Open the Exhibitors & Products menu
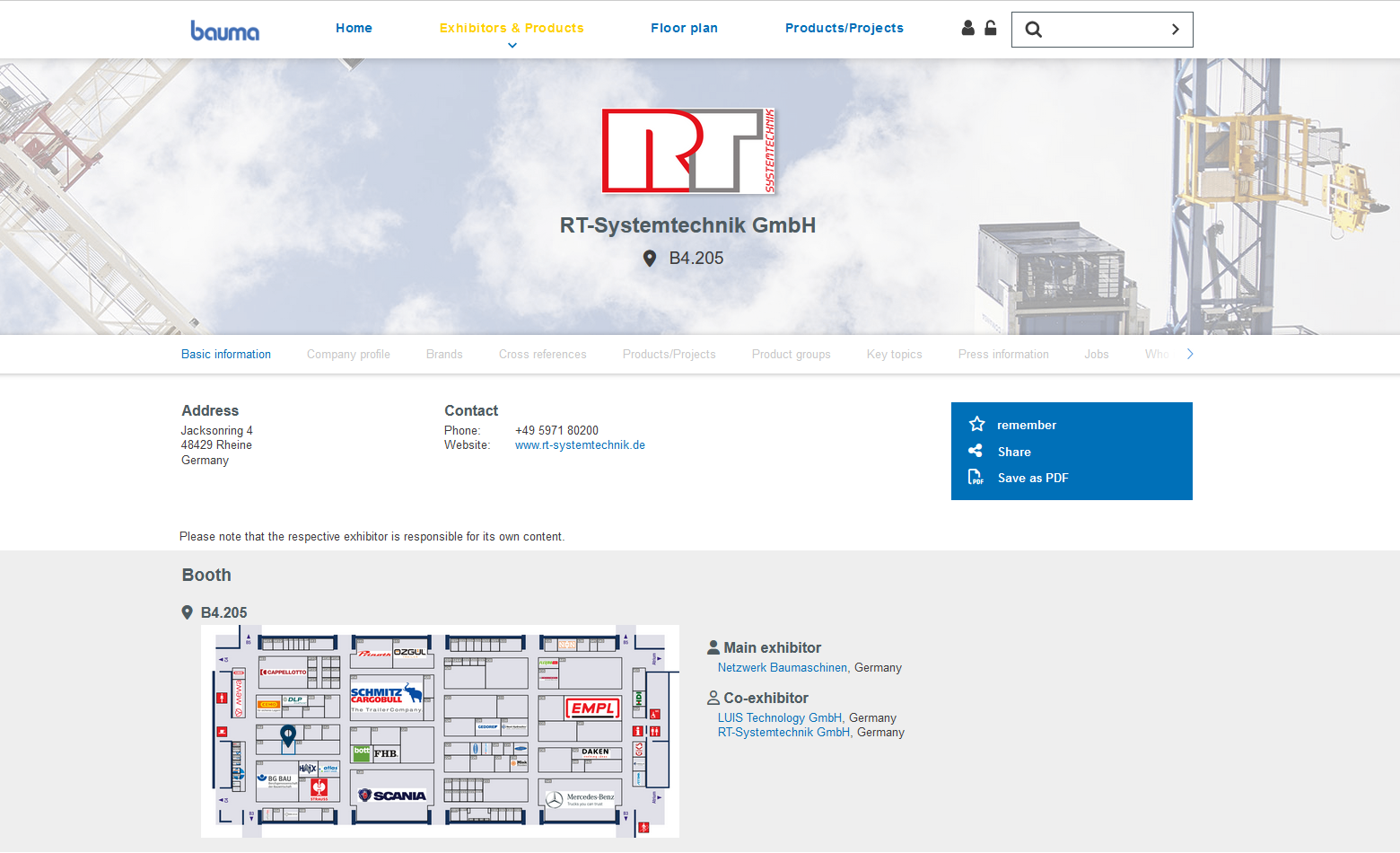Viewport: 1400px width, 853px height. [512, 28]
